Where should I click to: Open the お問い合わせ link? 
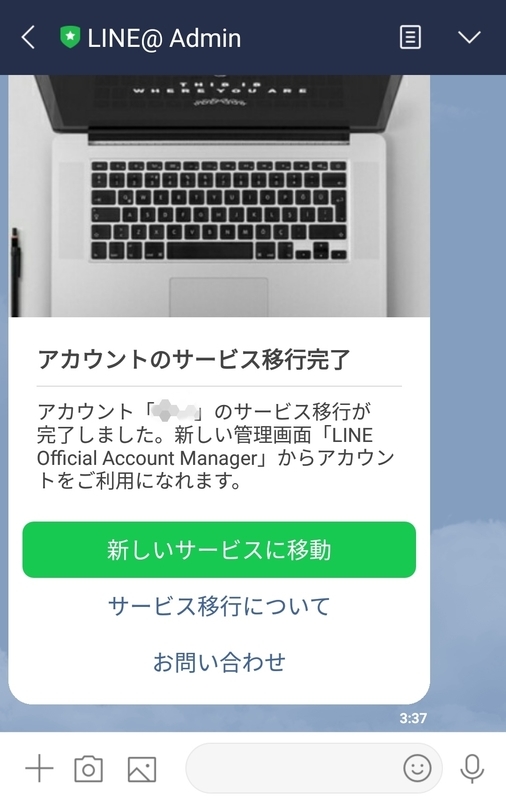point(219,662)
